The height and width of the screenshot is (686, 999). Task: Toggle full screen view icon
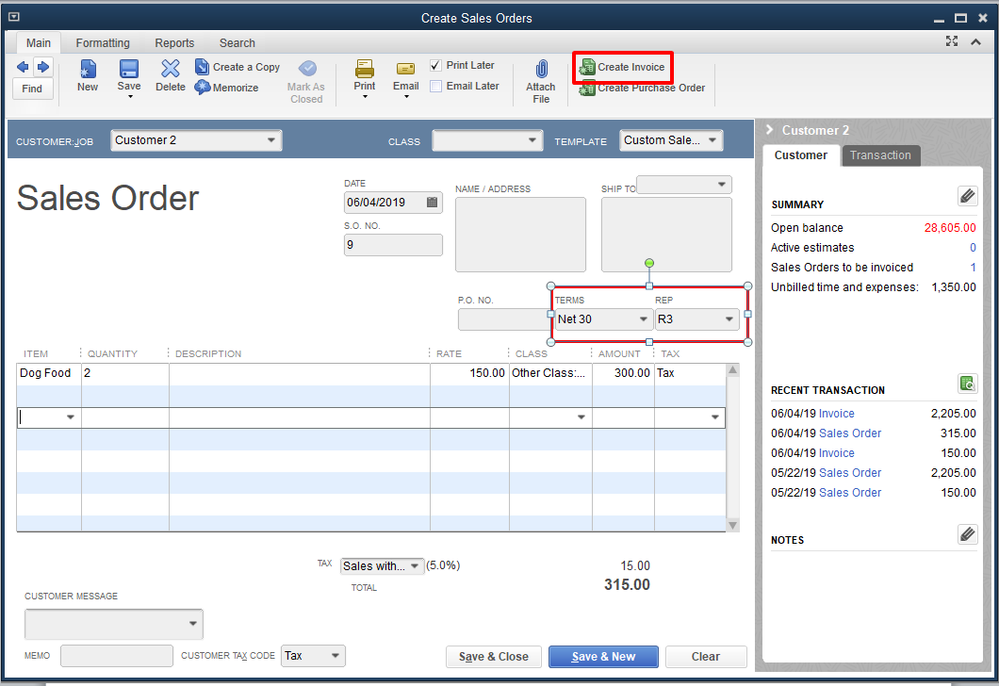pos(952,41)
